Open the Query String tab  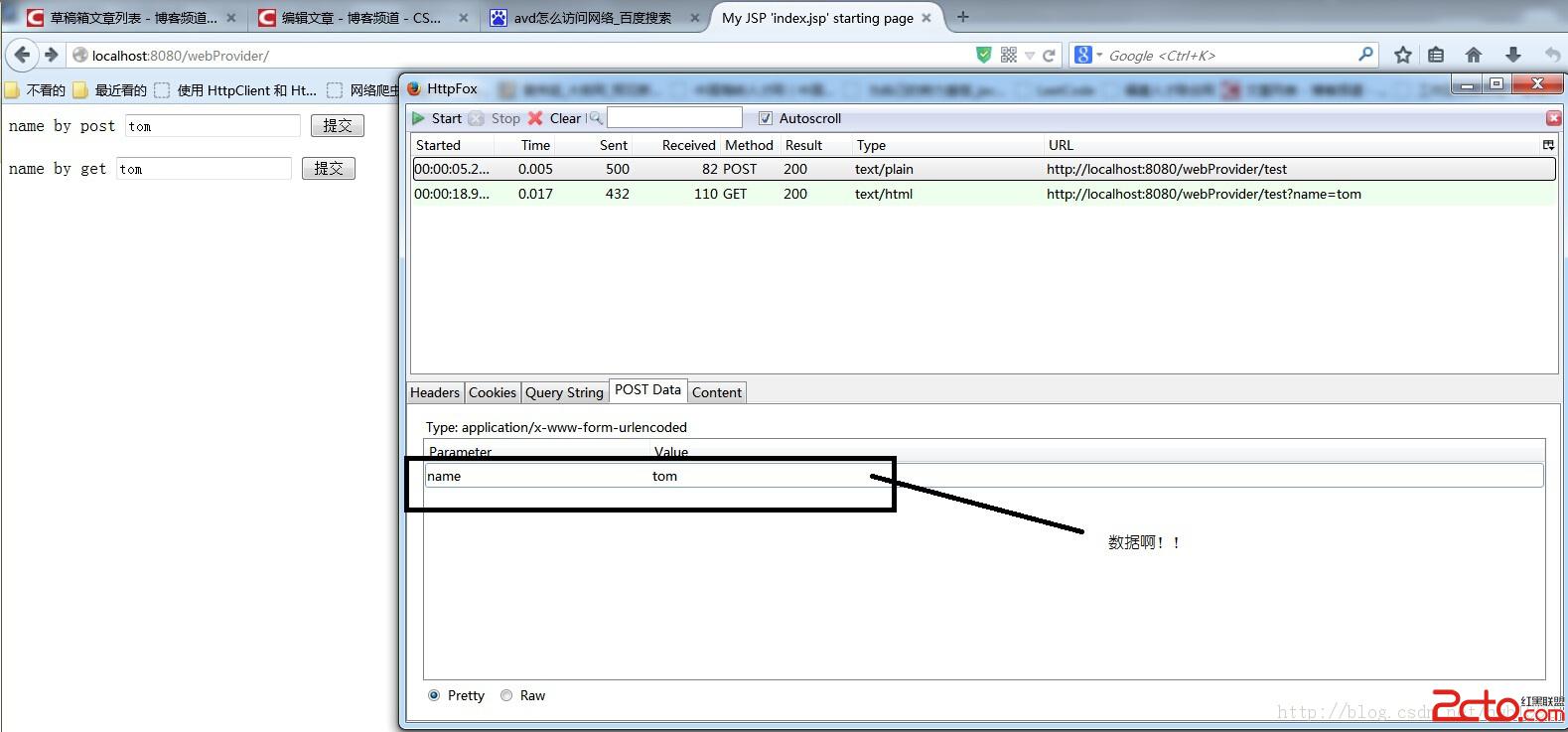coord(564,392)
